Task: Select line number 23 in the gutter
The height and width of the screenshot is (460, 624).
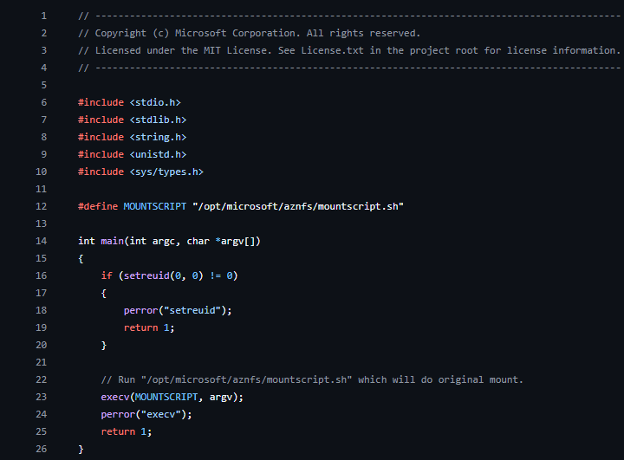Action: 40,397
